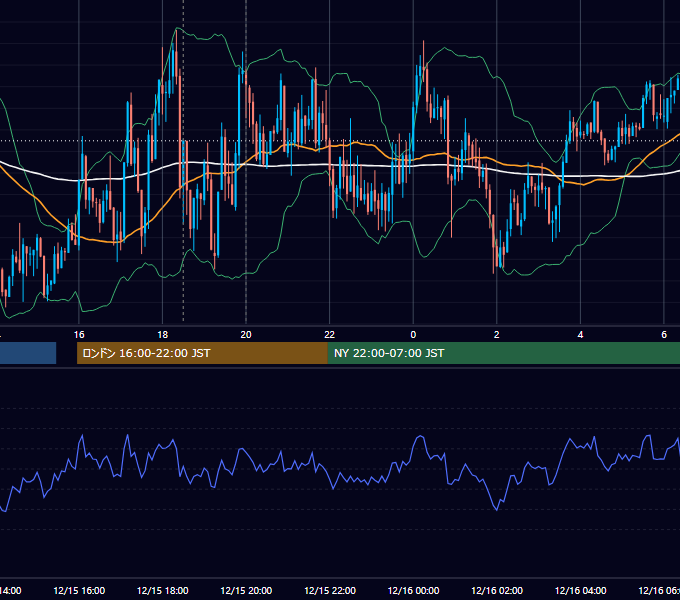Click the 12/16 00:00 date label
The width and height of the screenshot is (680, 600).
(x=413, y=591)
